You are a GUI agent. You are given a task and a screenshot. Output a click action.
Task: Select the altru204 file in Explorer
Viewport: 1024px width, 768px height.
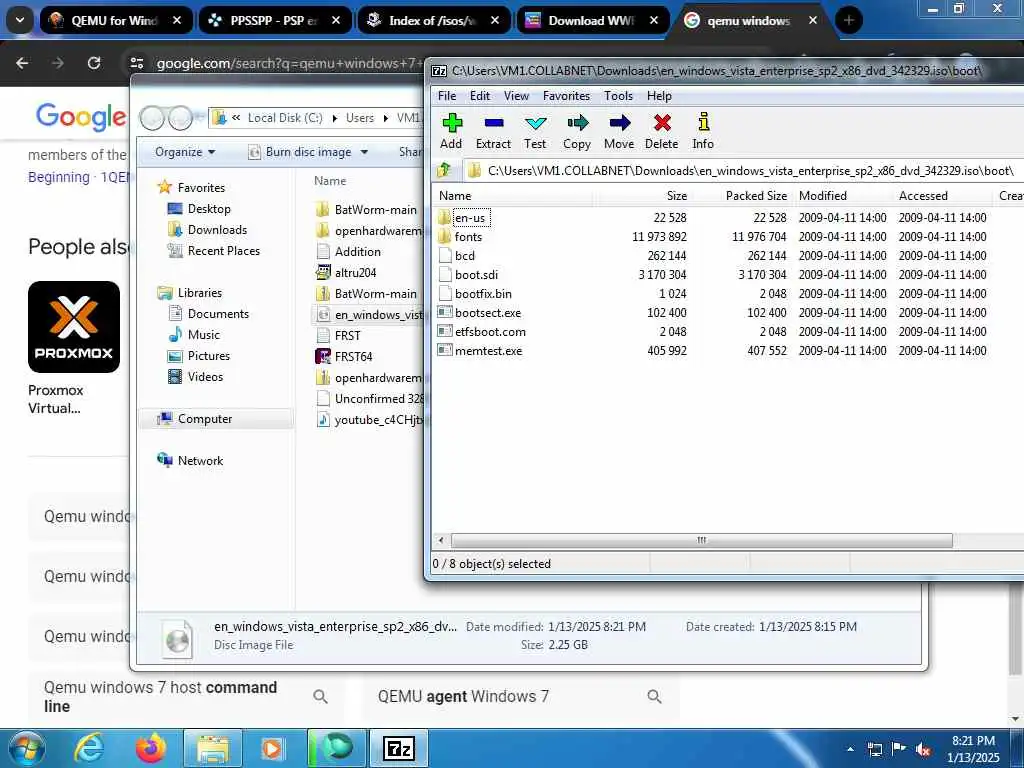[355, 272]
